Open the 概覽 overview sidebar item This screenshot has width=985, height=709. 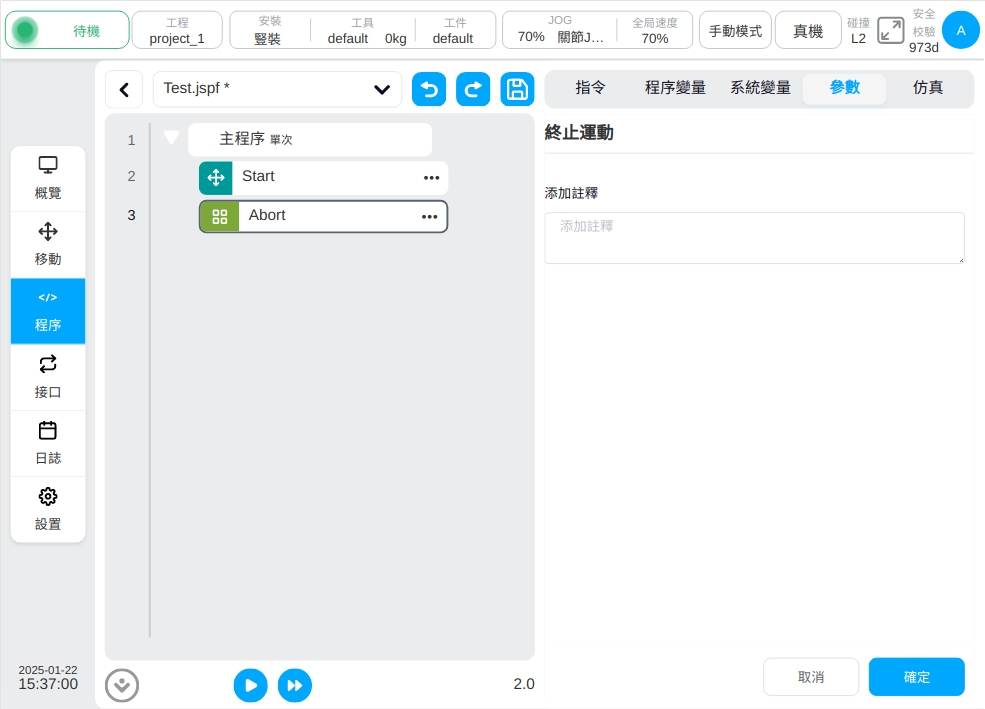tap(48, 178)
